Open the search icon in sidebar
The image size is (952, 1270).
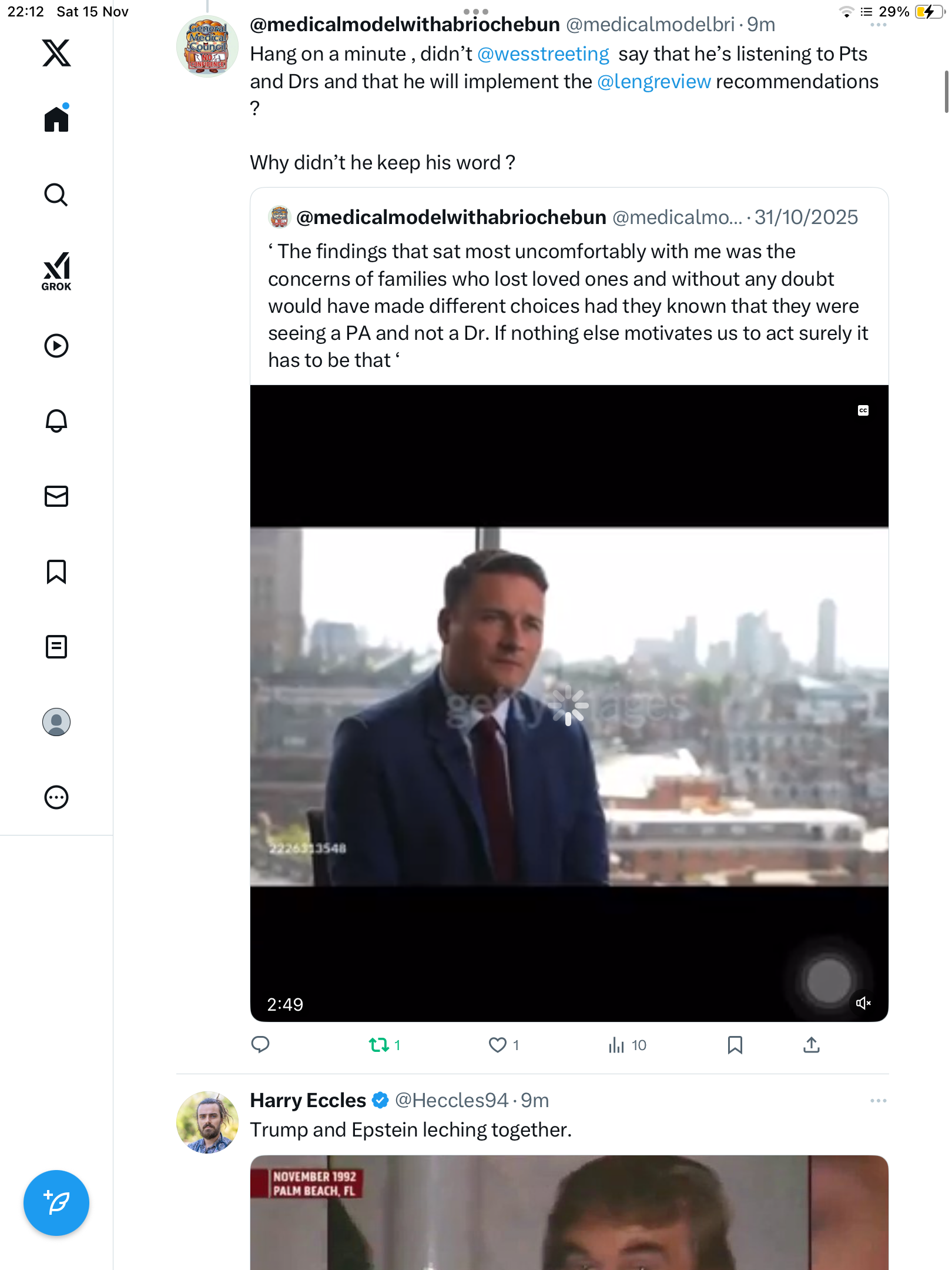tap(56, 195)
